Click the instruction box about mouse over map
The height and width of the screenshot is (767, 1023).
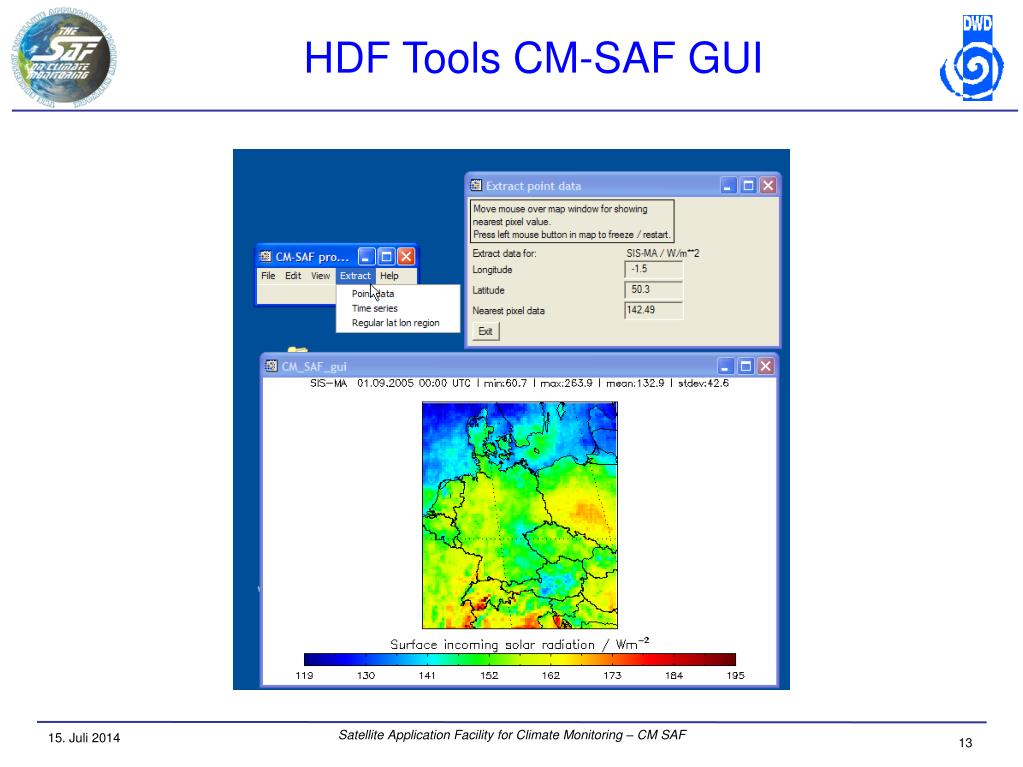coord(572,222)
